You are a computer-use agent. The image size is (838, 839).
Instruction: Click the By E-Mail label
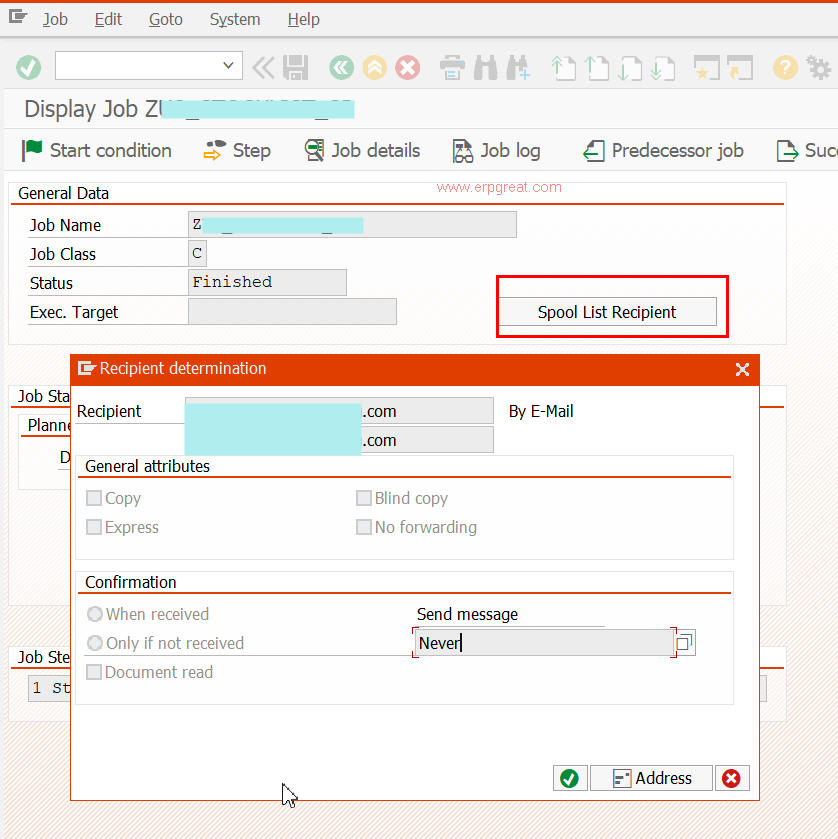click(541, 411)
